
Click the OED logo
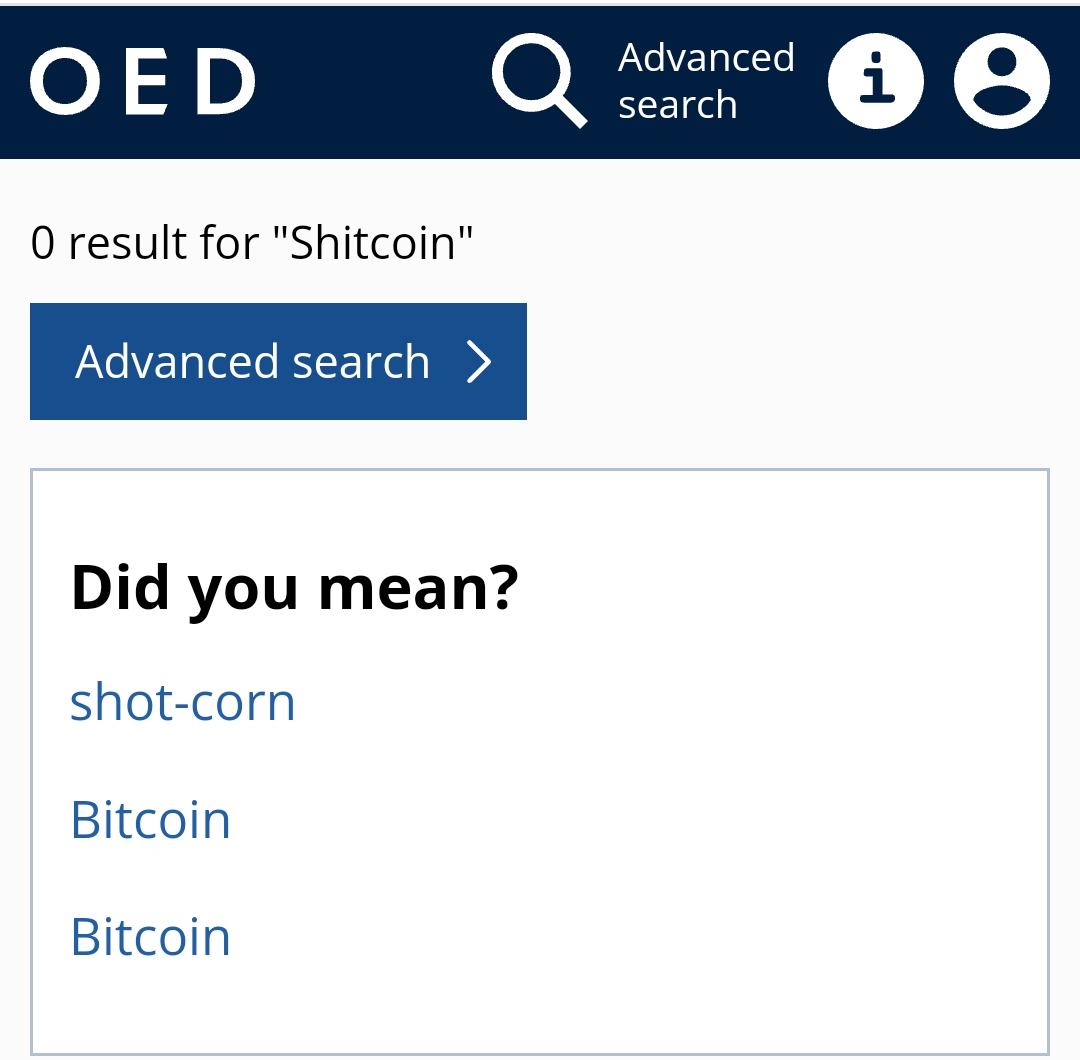[143, 82]
